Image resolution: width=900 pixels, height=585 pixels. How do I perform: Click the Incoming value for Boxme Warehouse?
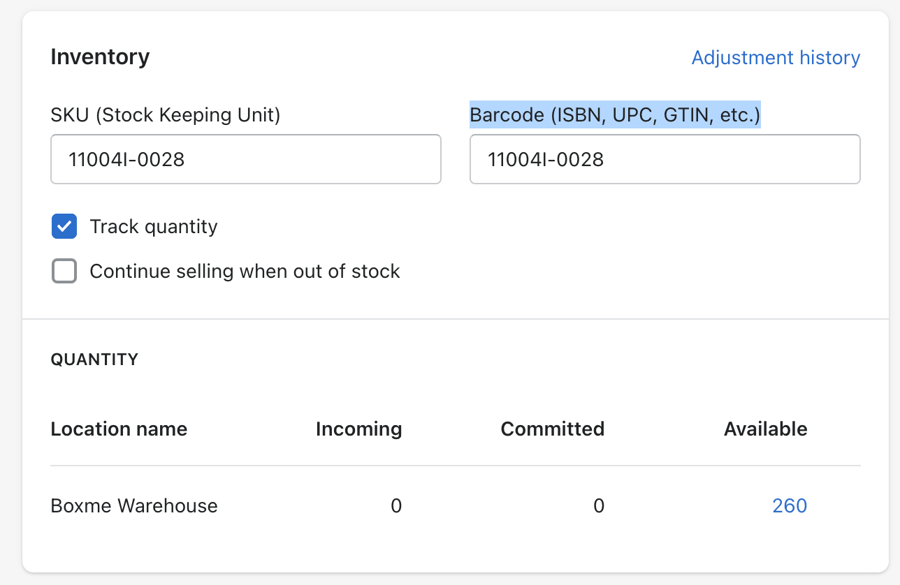(396, 506)
